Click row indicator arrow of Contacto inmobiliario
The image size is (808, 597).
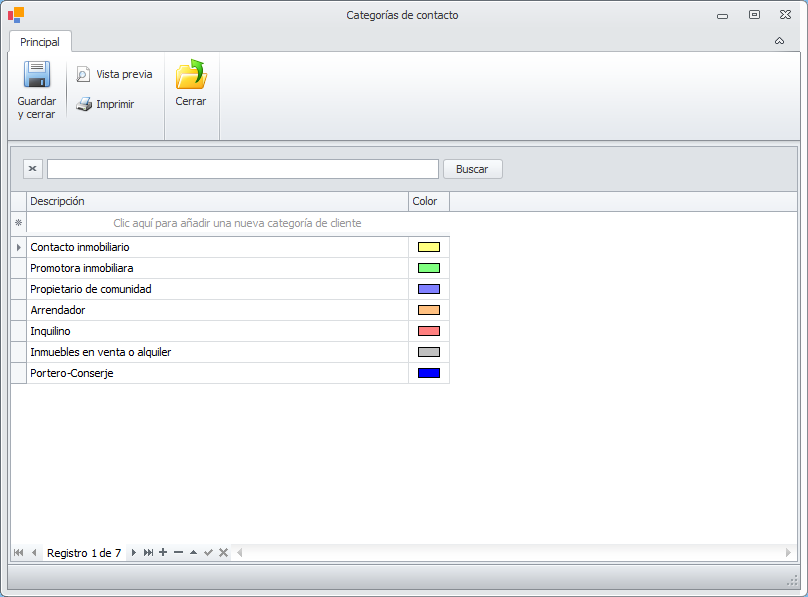pos(19,247)
